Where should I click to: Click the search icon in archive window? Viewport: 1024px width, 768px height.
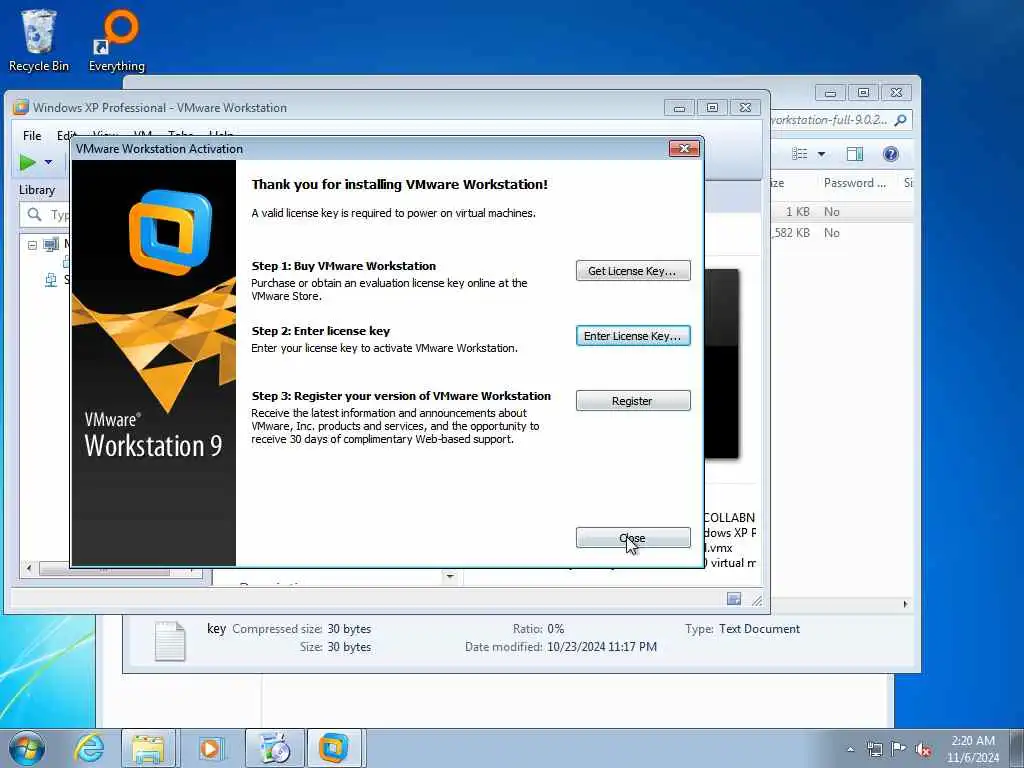[901, 120]
